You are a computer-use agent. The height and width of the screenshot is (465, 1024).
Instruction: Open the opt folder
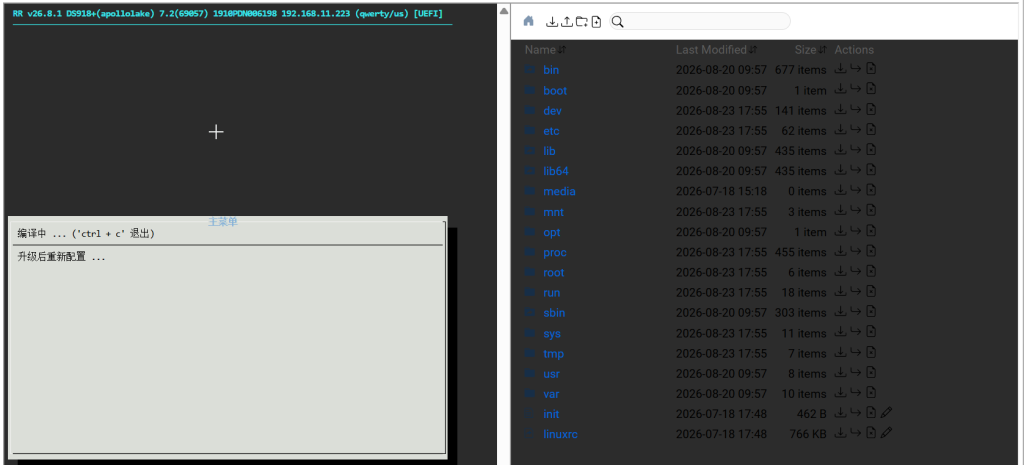[552, 232]
